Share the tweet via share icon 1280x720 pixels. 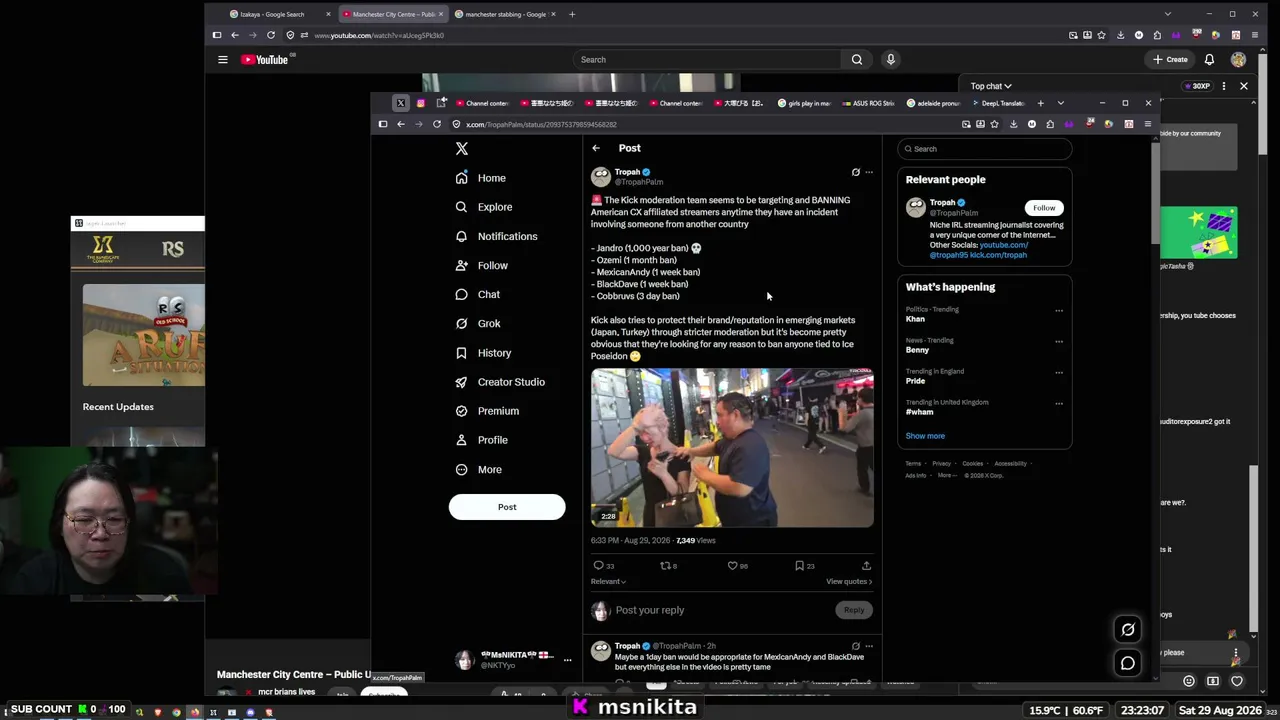tap(866, 566)
